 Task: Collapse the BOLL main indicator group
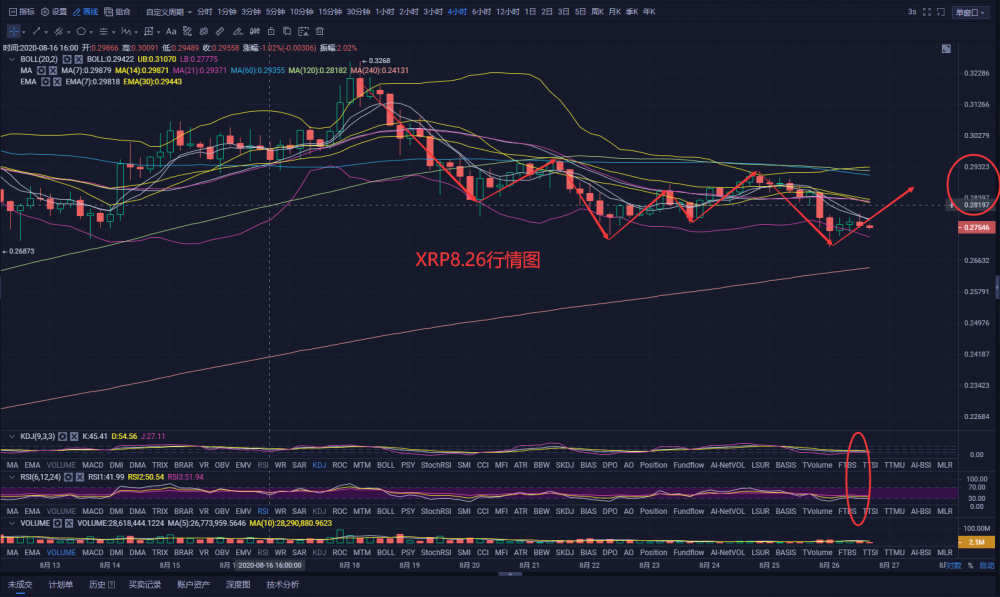click(x=11, y=59)
